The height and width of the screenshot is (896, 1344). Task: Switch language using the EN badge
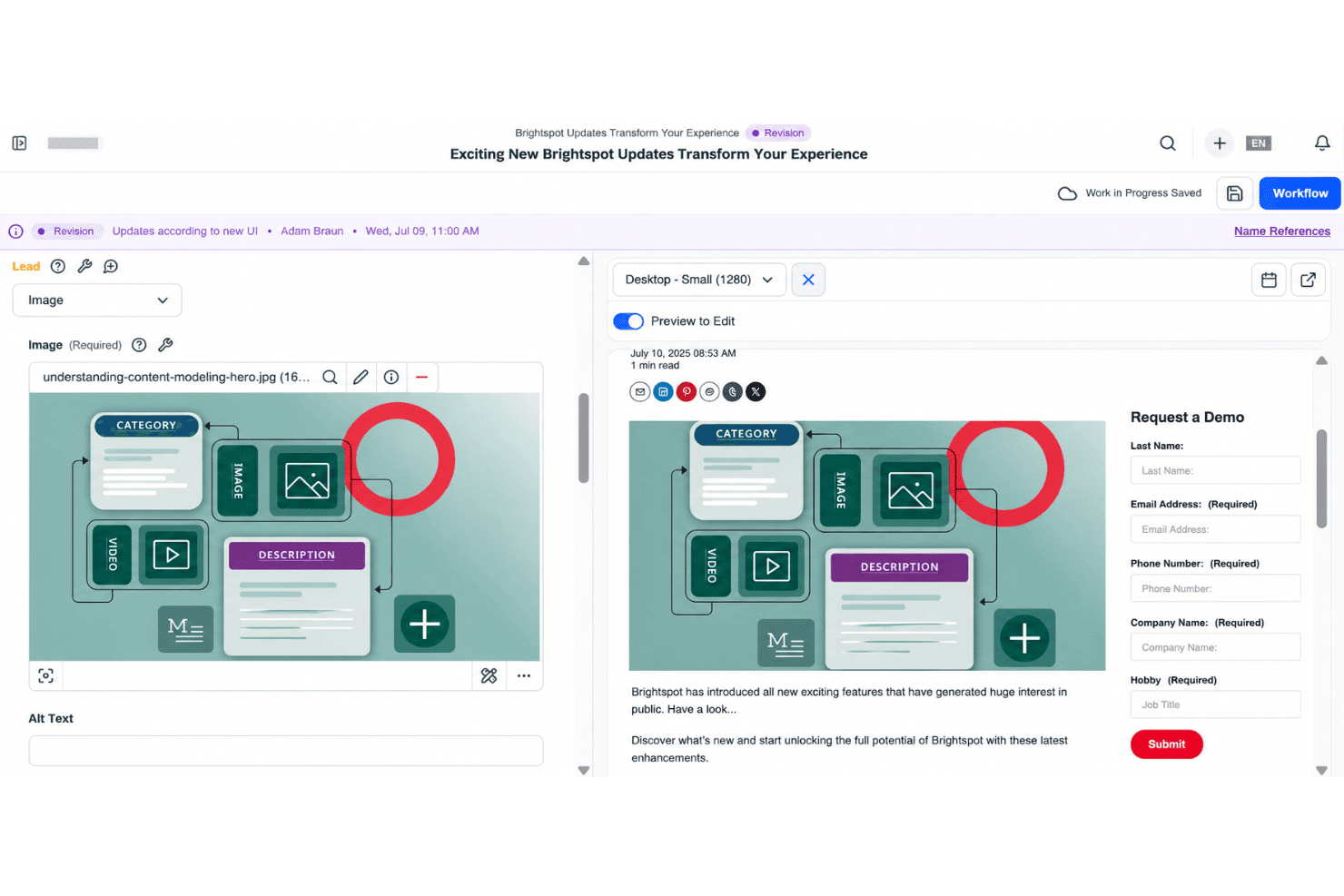(1259, 143)
